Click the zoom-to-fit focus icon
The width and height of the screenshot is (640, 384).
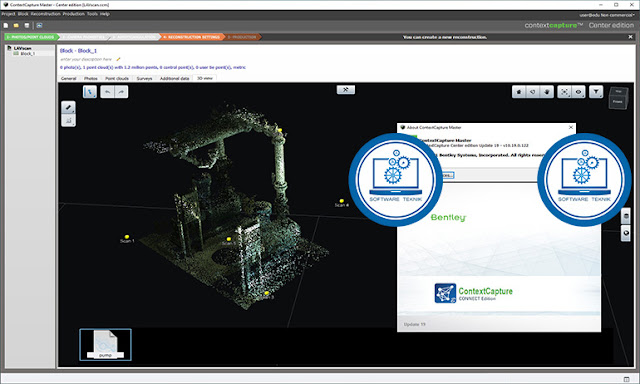click(564, 92)
